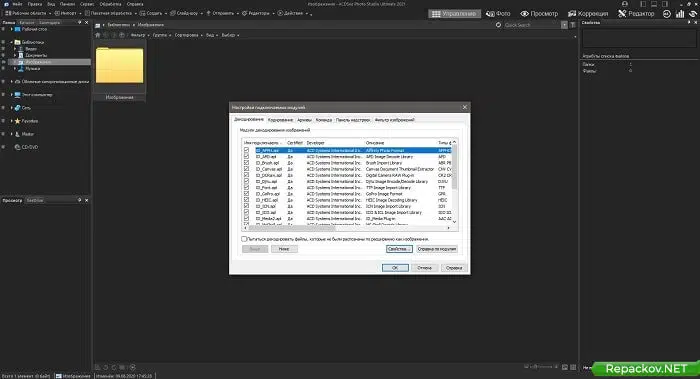
Task: Expand the Этот компьютер tree node
Action: pyautogui.click(x=11, y=95)
